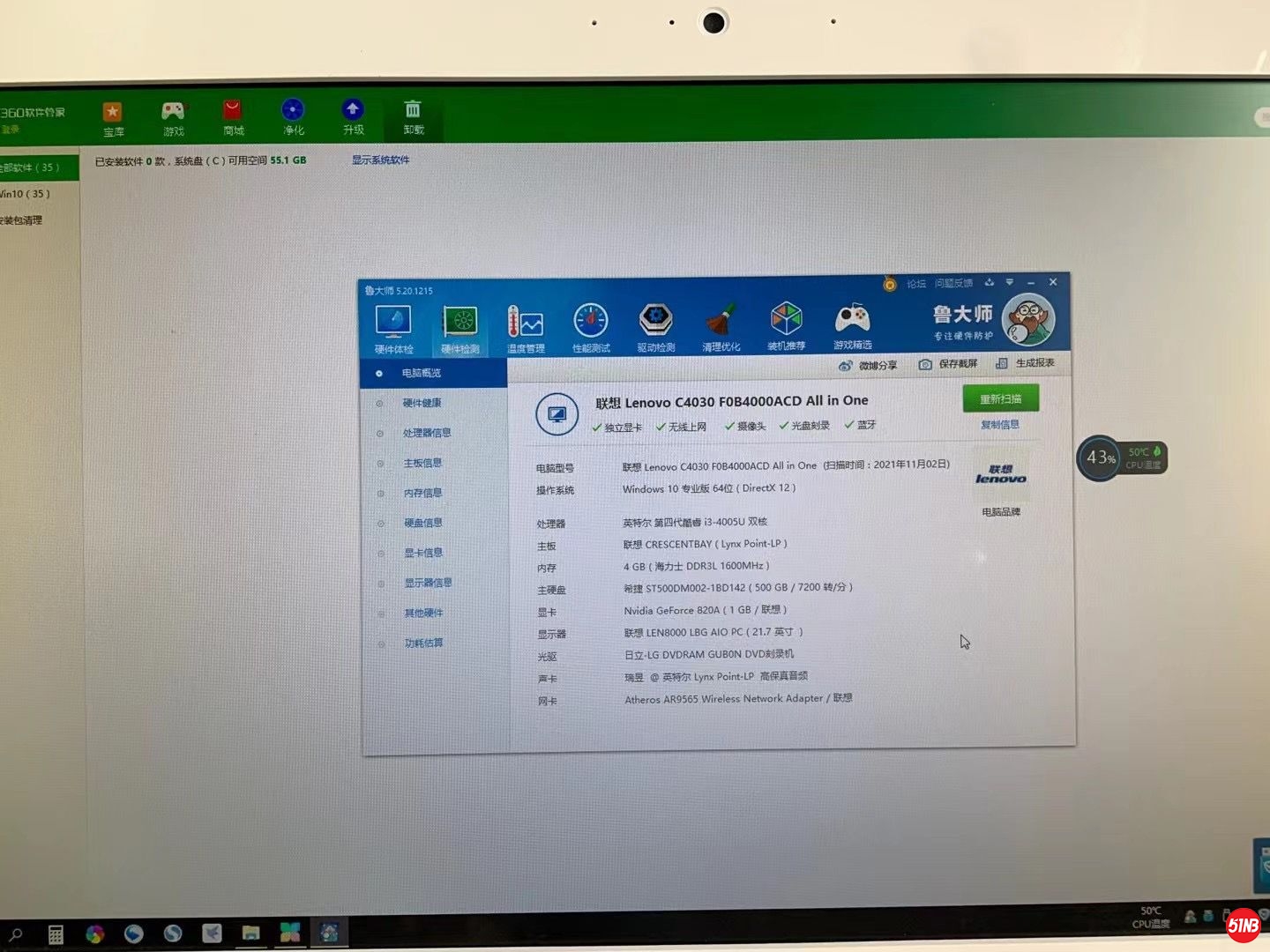The width and height of the screenshot is (1270, 952).
Task: Click the 50℃ CPU温度 floating widget
Action: pyautogui.click(x=1145, y=457)
